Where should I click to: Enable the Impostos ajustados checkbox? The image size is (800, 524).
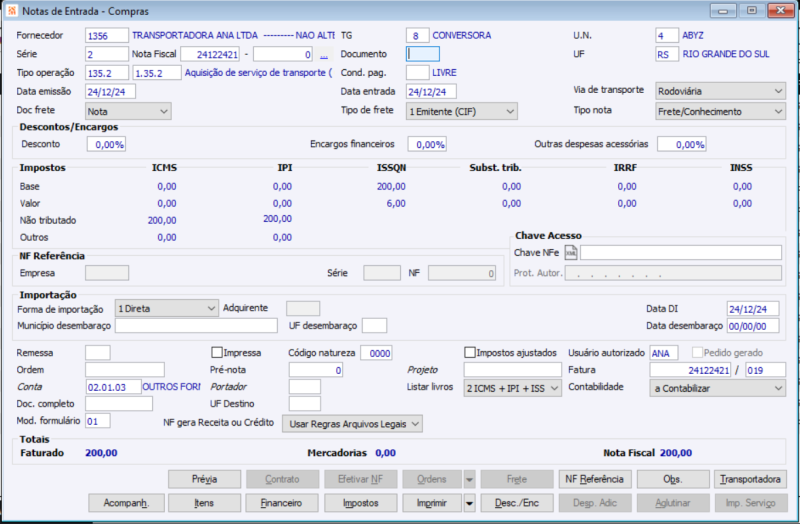click(x=470, y=352)
